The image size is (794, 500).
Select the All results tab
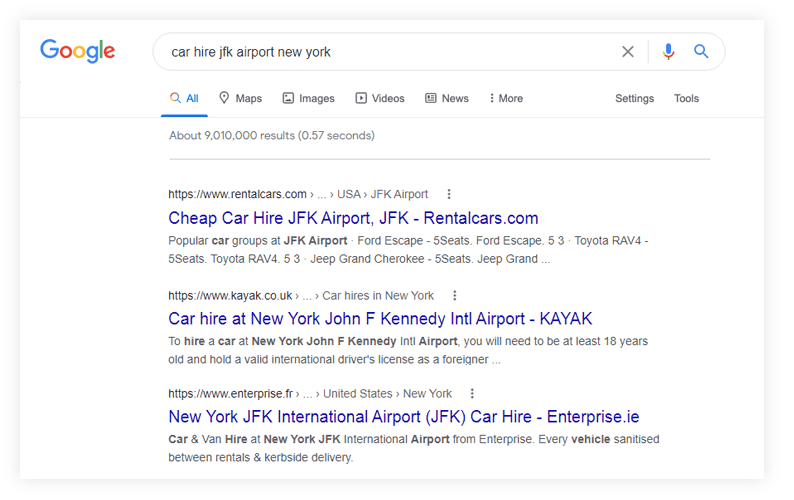184,98
